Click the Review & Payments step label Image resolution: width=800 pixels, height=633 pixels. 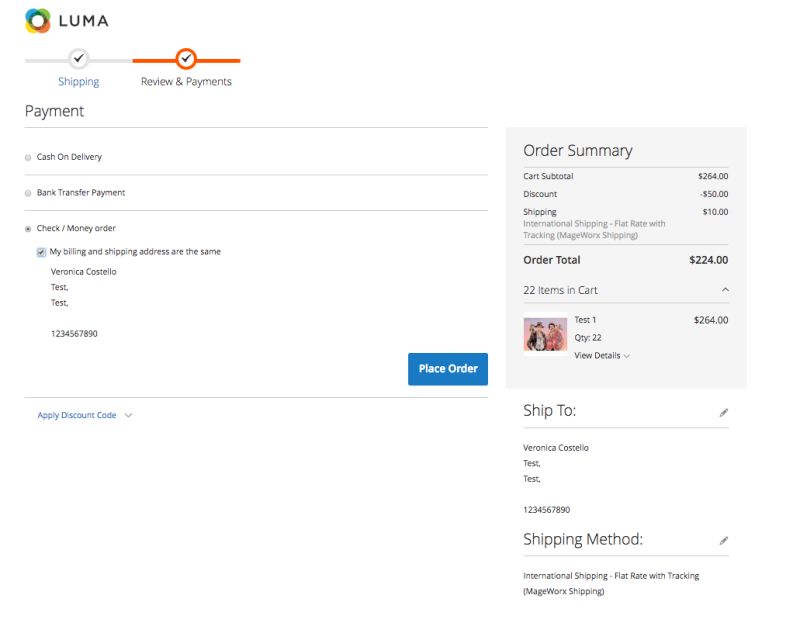[187, 80]
